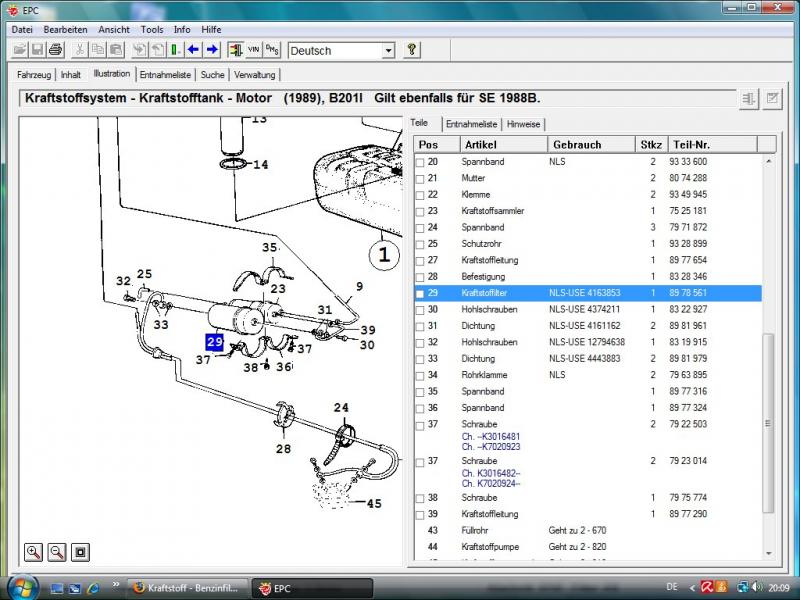Click the Cut scissors toolbar icon
The image size is (800, 600).
pos(79,50)
